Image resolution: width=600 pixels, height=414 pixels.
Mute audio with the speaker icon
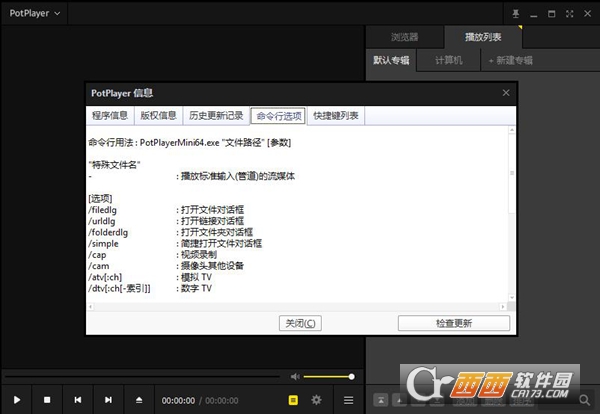(295, 377)
